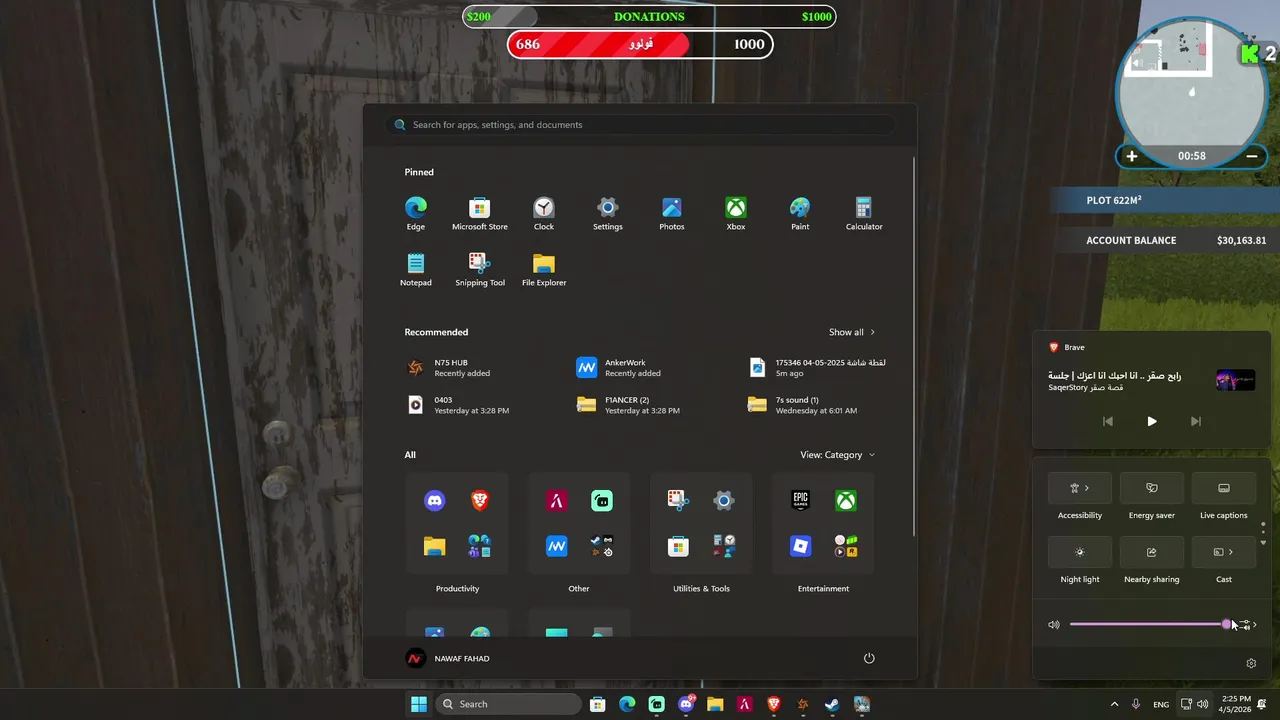This screenshot has width=1280, height=720.
Task: Open File Explorer from the taskbar
Action: tap(715, 704)
